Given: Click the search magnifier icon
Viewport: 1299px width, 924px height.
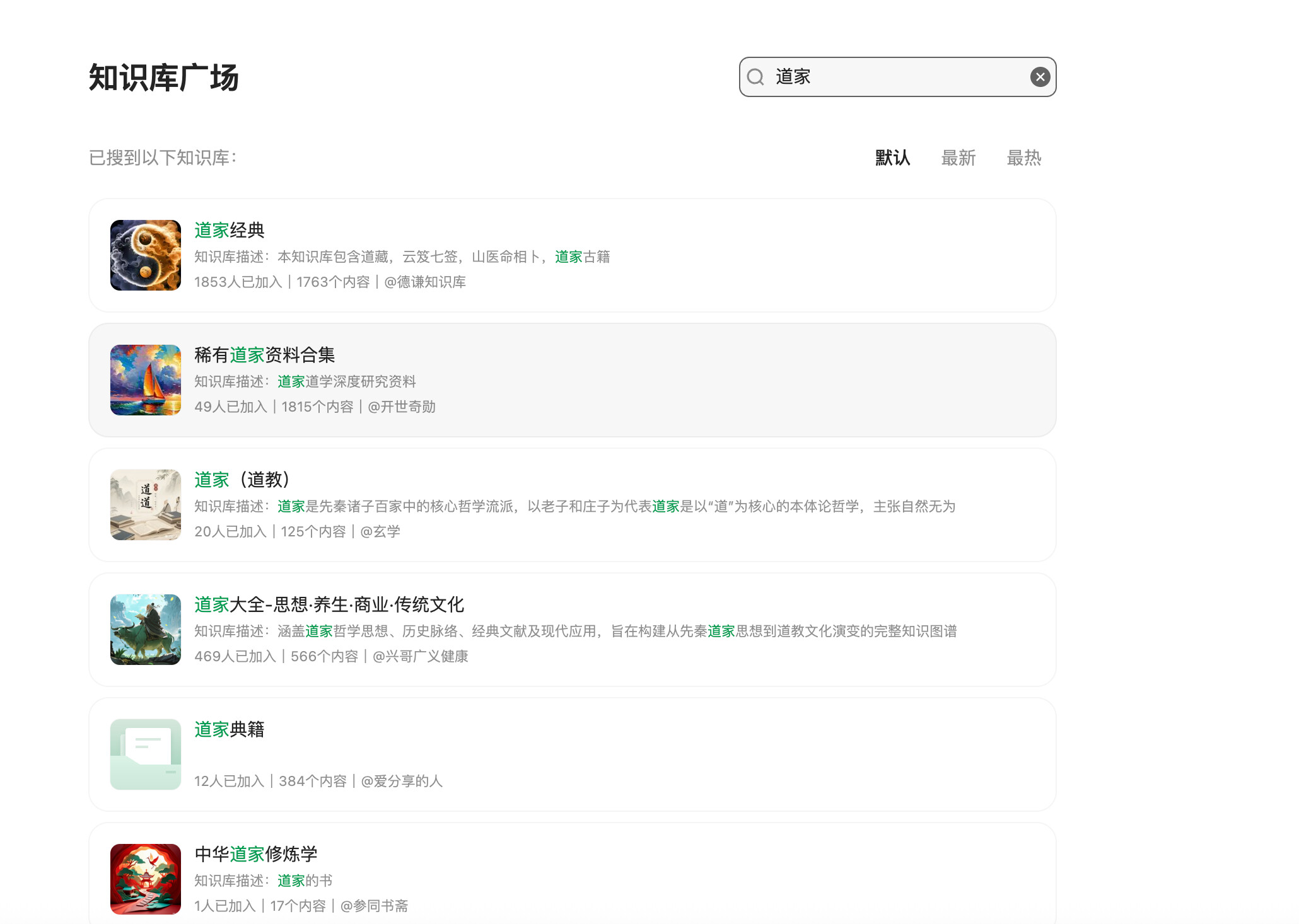Looking at the screenshot, I should (x=755, y=77).
